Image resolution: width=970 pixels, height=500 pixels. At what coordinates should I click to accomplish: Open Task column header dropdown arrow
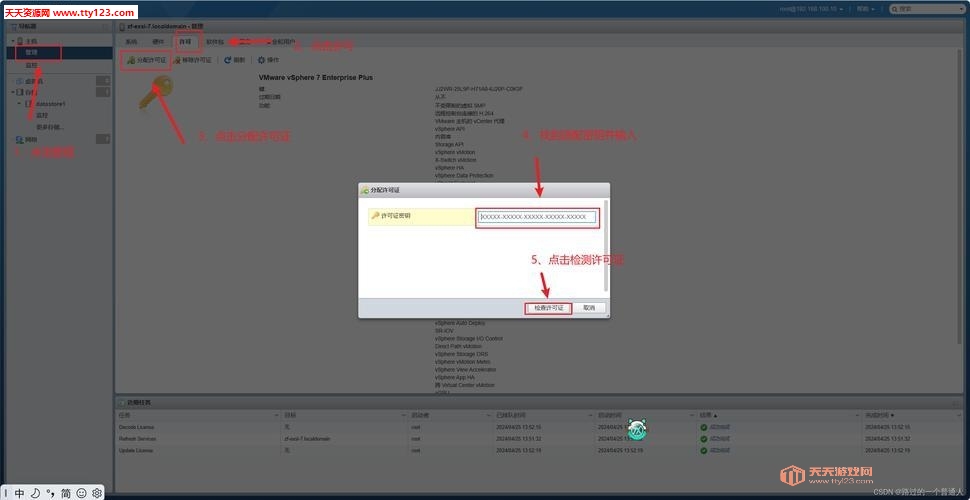coord(276,415)
